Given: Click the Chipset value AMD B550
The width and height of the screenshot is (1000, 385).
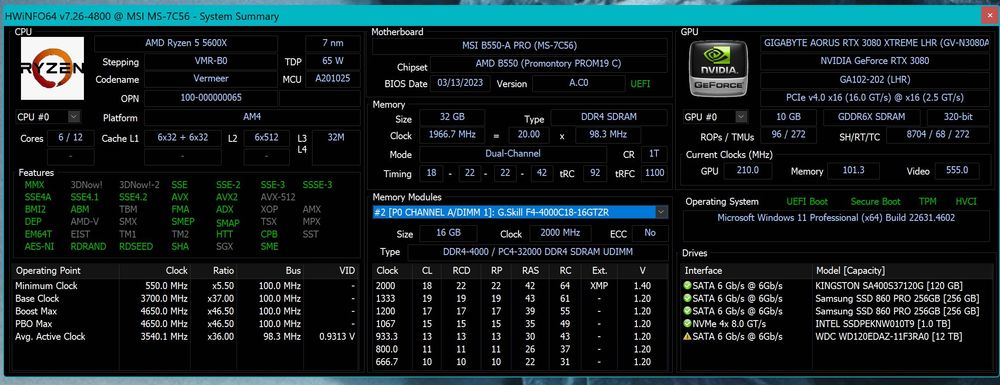Looking at the screenshot, I should [548, 64].
